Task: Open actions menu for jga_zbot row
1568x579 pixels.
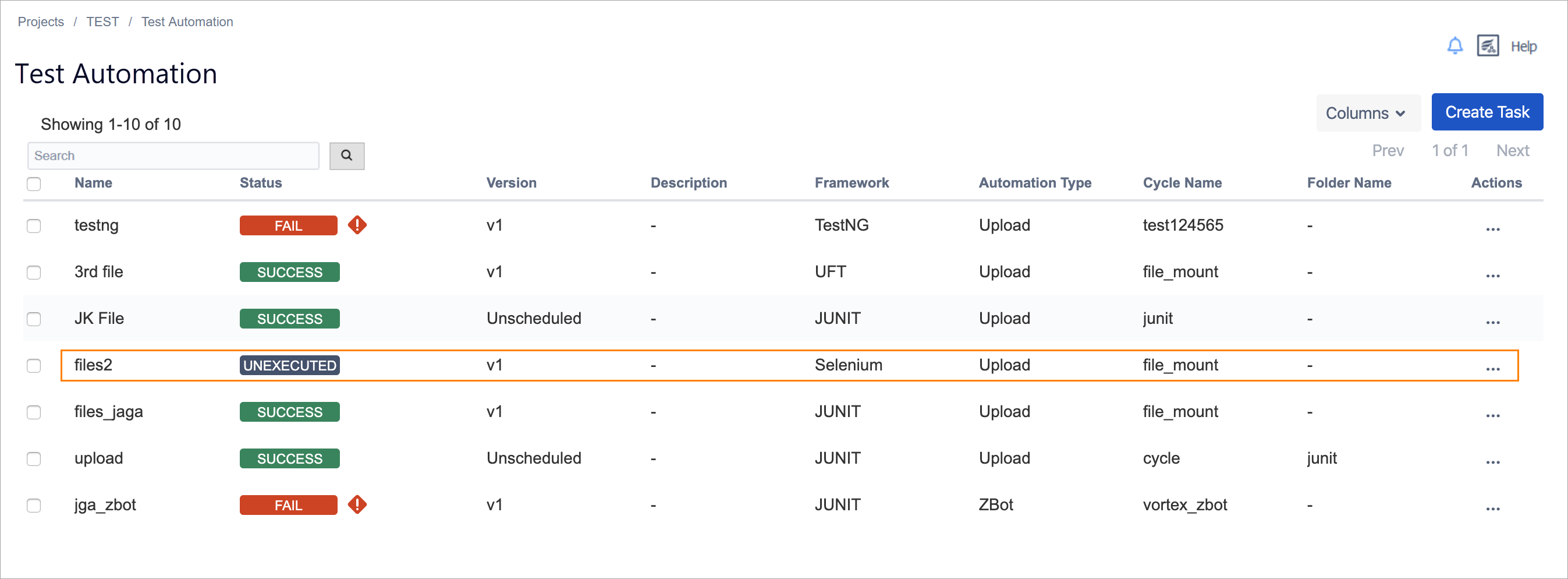Action: (1492, 509)
